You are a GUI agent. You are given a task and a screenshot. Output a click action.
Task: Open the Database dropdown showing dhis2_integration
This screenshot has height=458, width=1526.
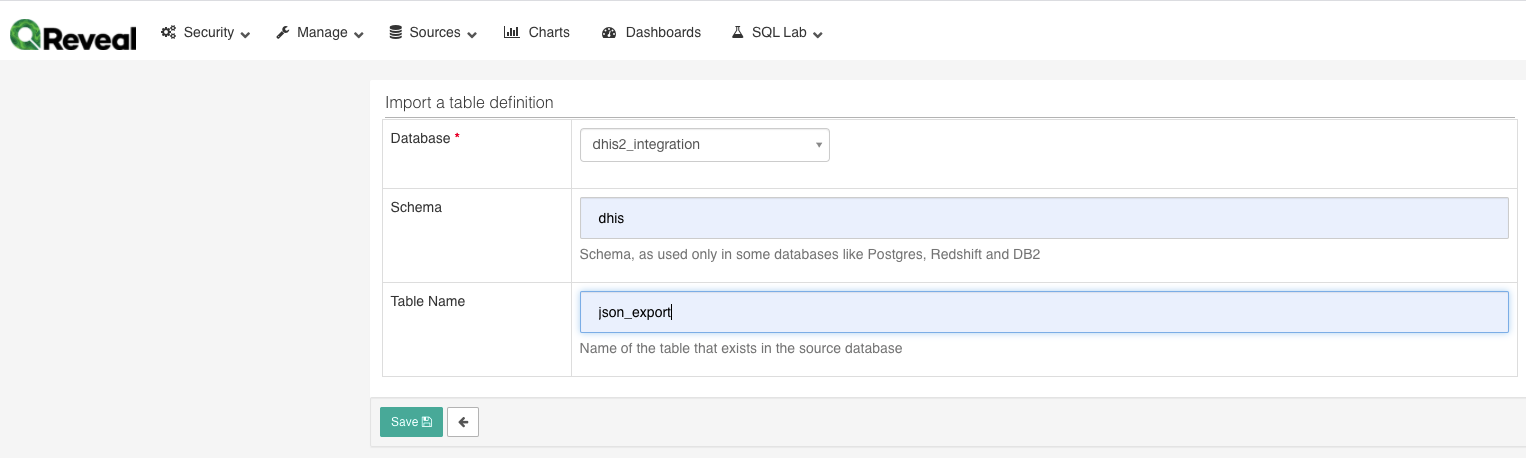(x=704, y=145)
